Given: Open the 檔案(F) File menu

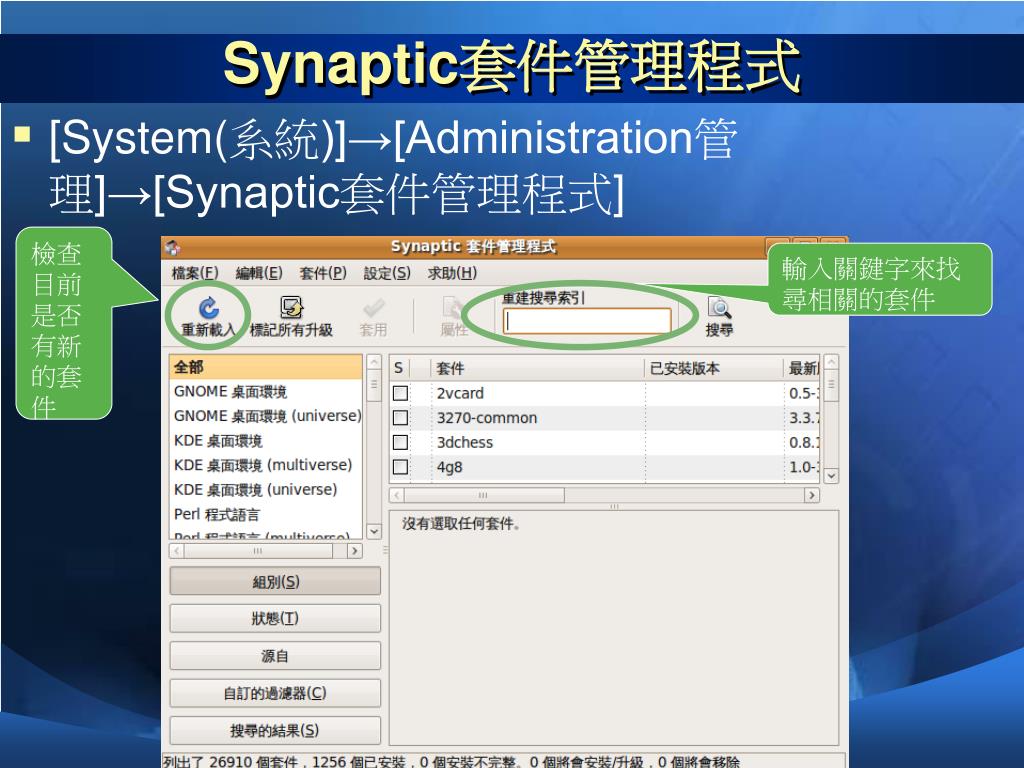Looking at the screenshot, I should coord(195,273).
